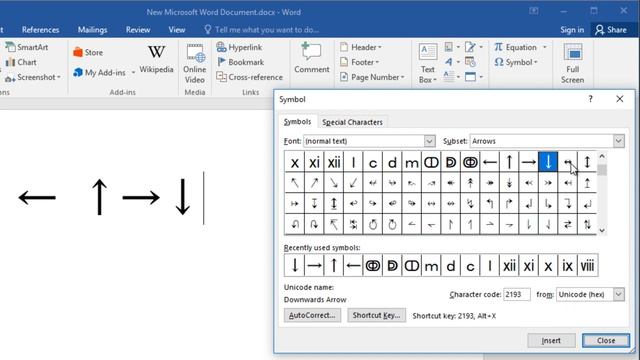Pick the south west arrow symbol
Image resolution: width=640 pixels, height=360 pixels.
click(353, 182)
